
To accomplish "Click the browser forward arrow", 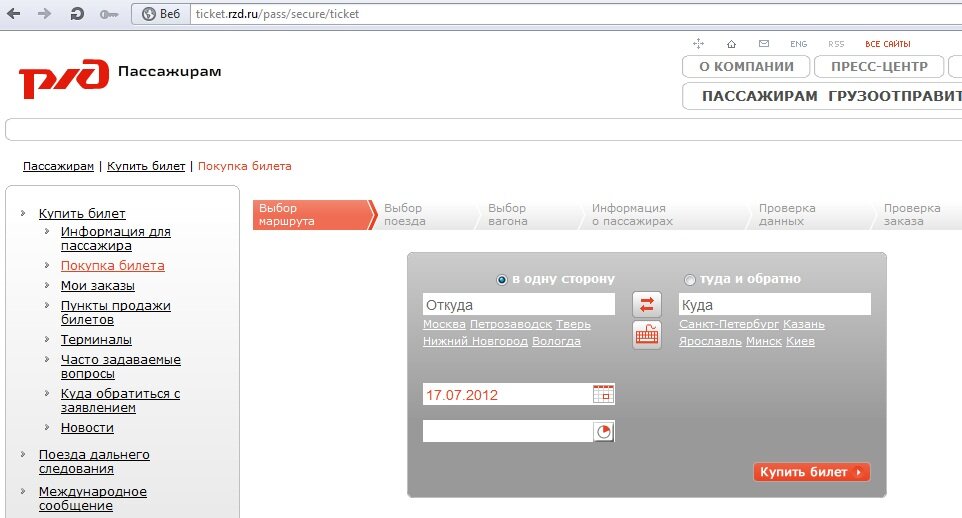I will click(44, 14).
